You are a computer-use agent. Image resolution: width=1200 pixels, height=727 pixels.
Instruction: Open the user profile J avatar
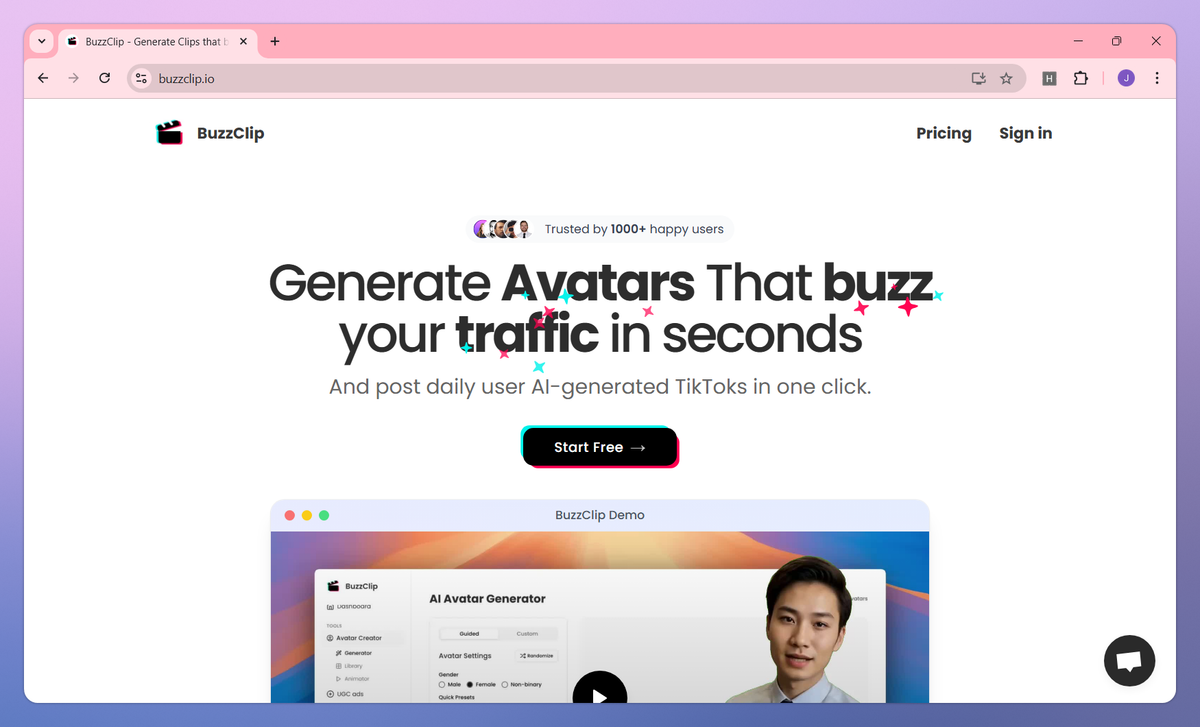point(1126,78)
